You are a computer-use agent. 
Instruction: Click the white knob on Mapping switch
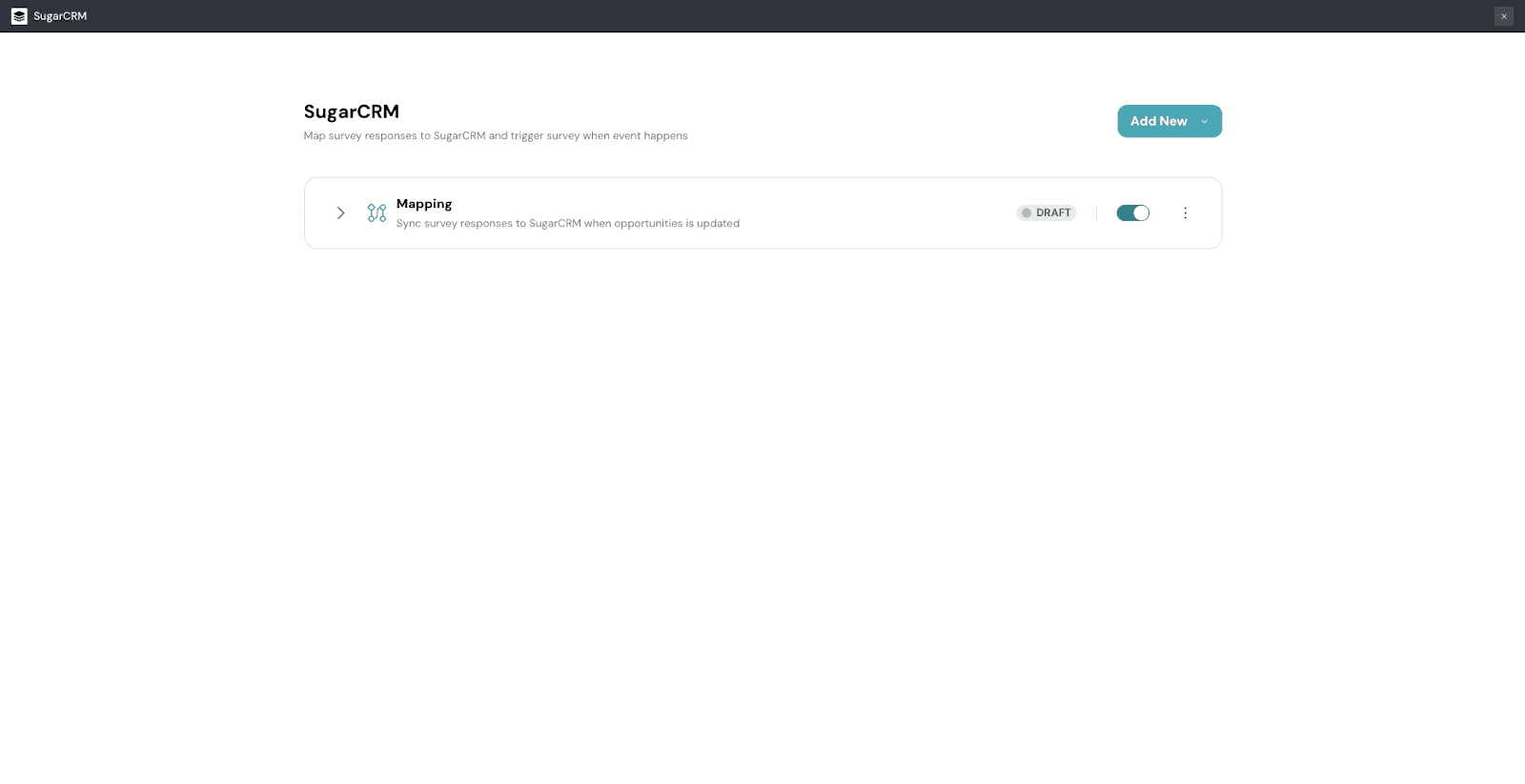1141,213
